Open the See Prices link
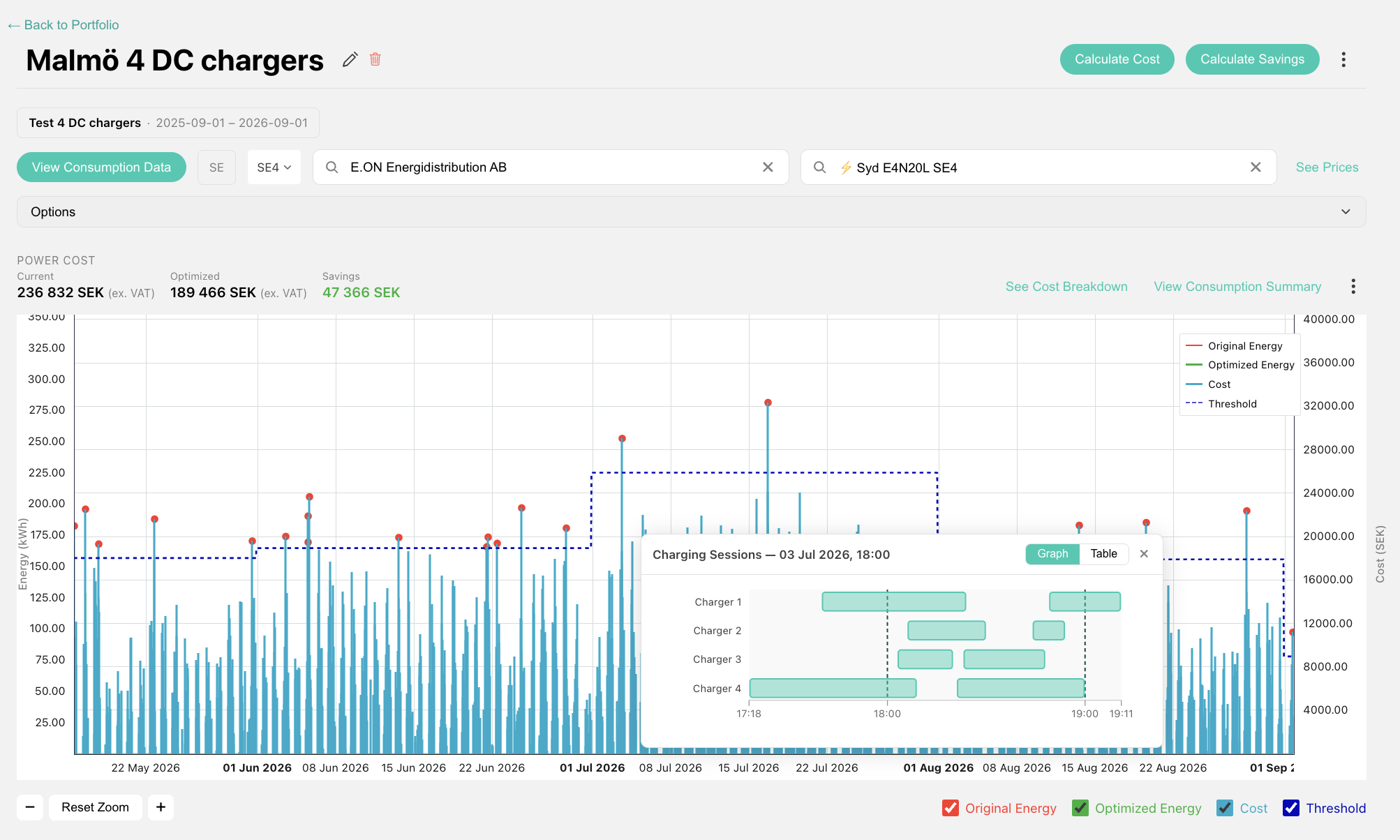The width and height of the screenshot is (1400, 840). tap(1327, 167)
